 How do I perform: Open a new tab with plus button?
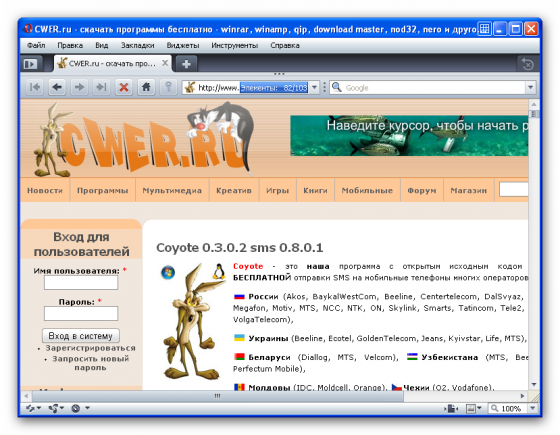[x=186, y=64]
